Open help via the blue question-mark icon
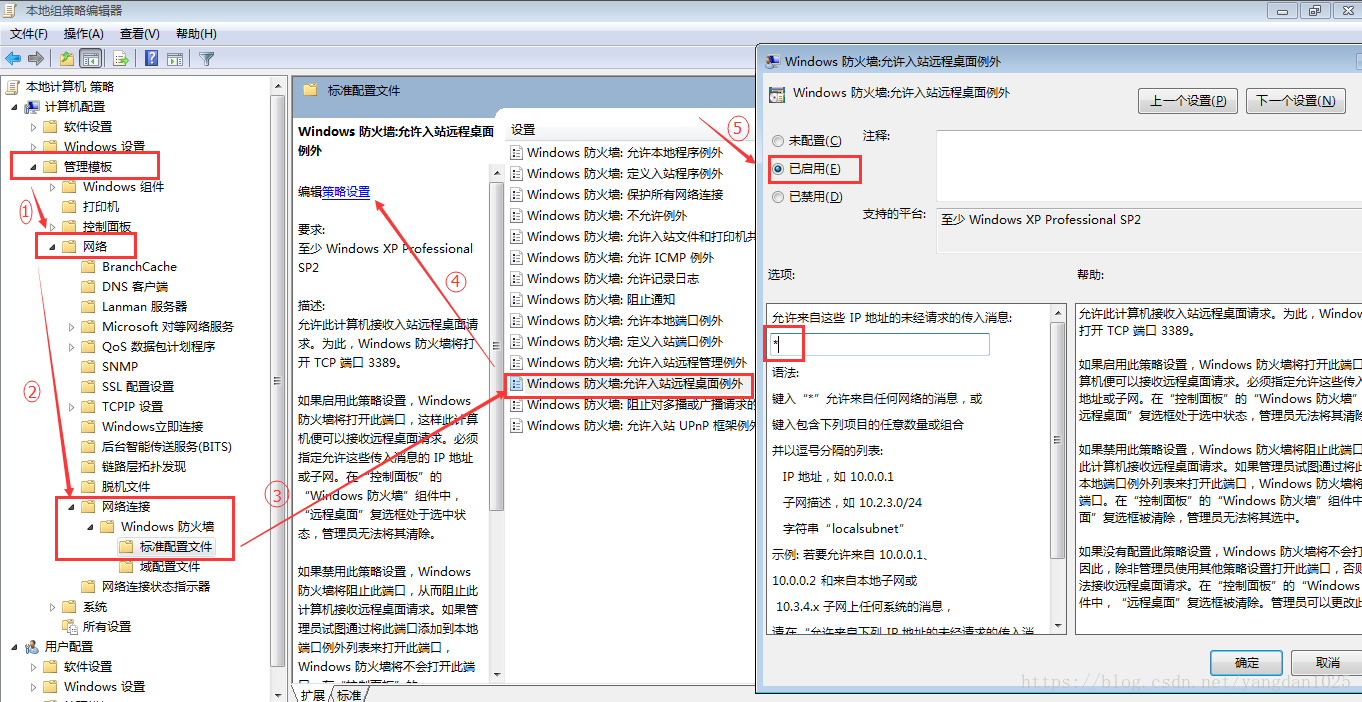The image size is (1362, 702). [151, 58]
